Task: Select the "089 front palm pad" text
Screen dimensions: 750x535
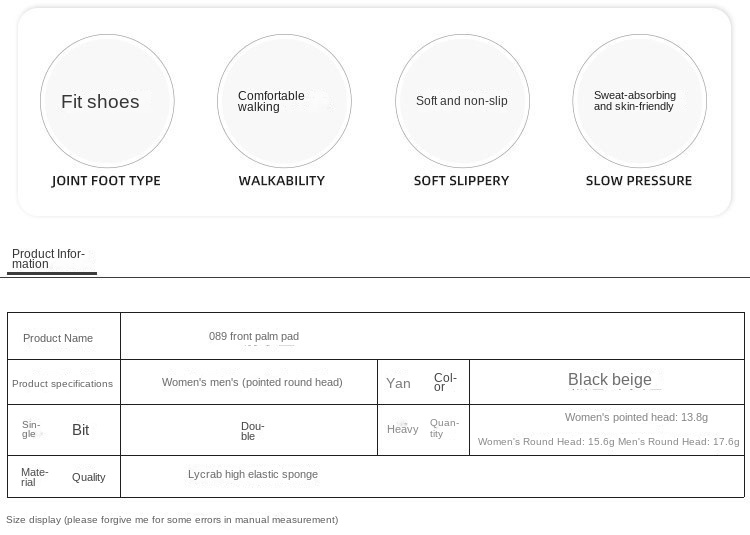Action: click(254, 337)
